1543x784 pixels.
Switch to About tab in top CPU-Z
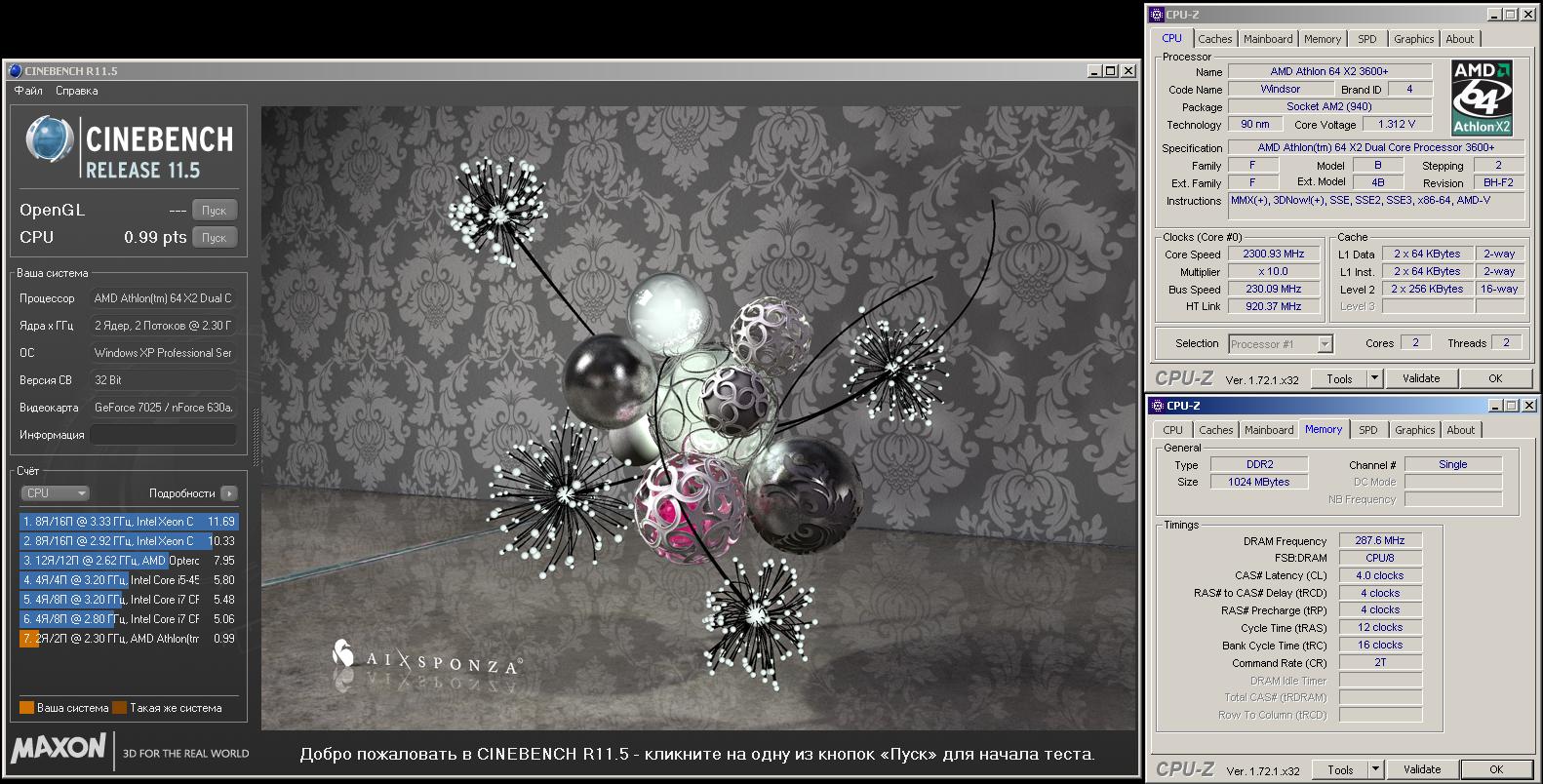[1460, 39]
